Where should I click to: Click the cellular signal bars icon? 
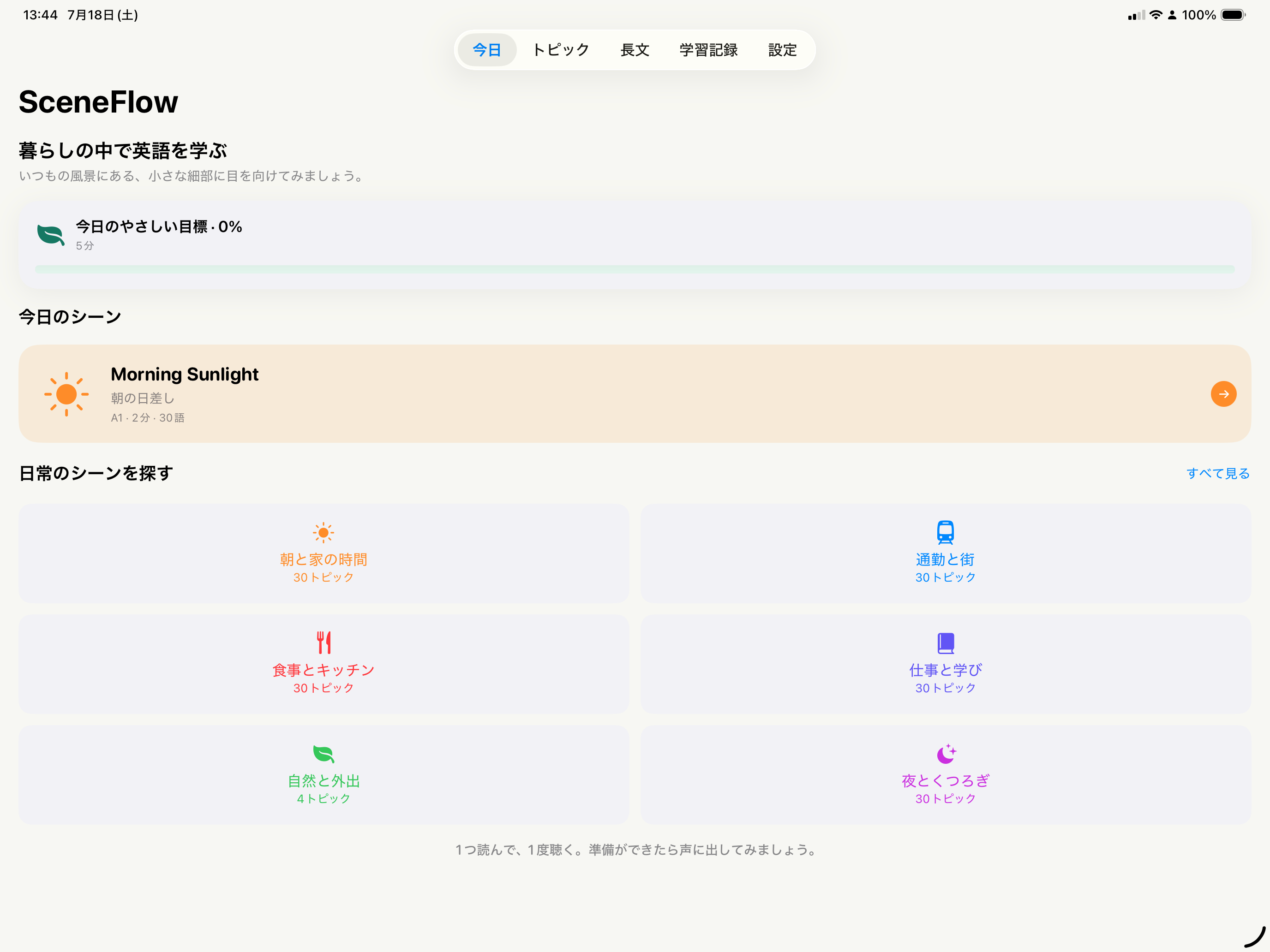coord(1136,16)
